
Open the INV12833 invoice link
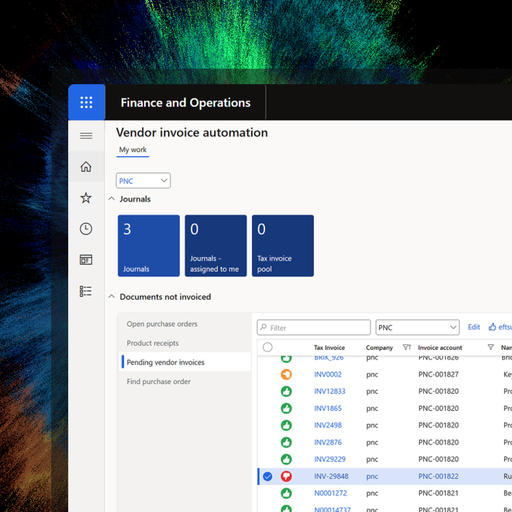coord(330,391)
